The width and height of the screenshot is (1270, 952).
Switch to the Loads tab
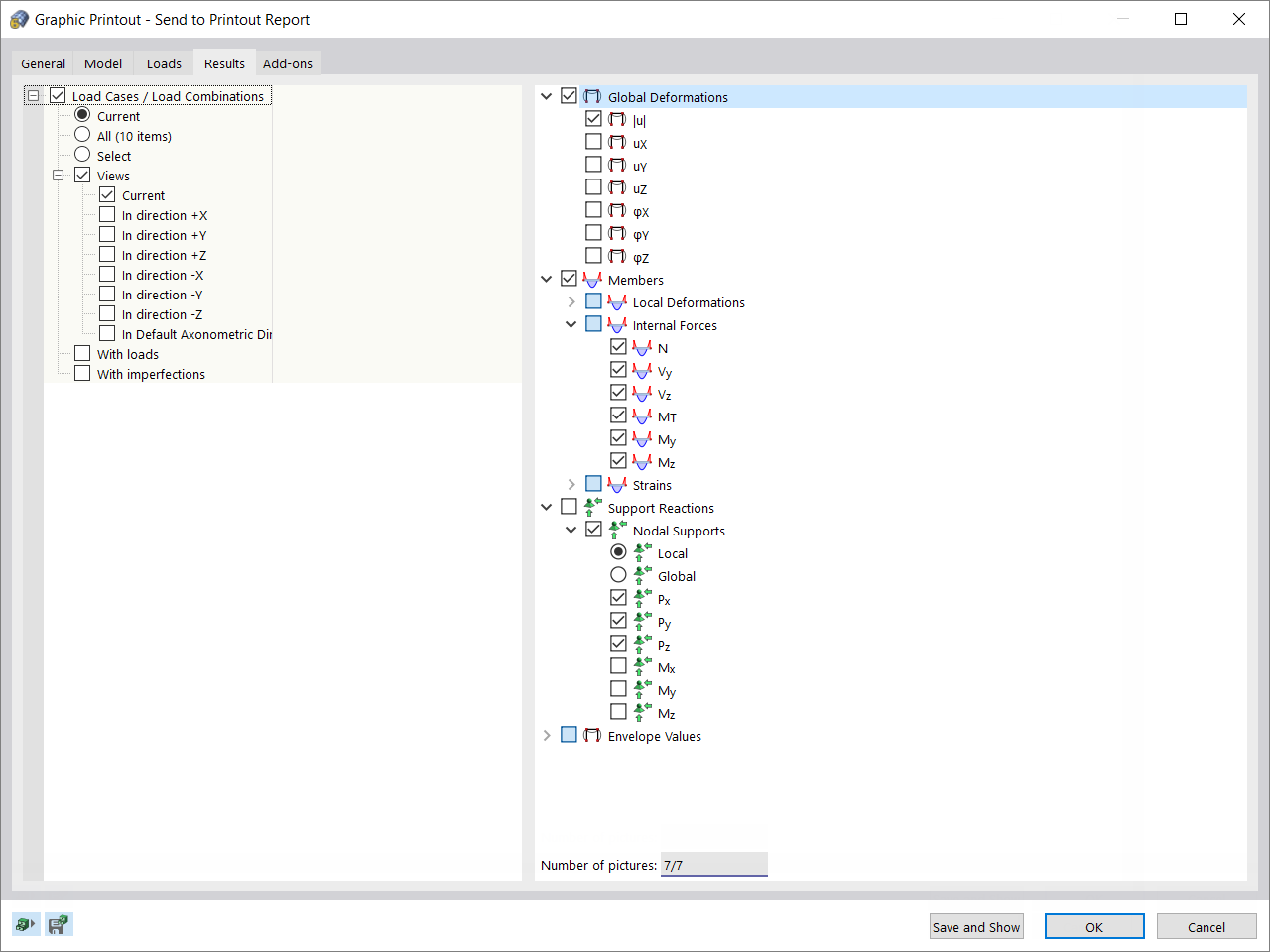click(164, 63)
